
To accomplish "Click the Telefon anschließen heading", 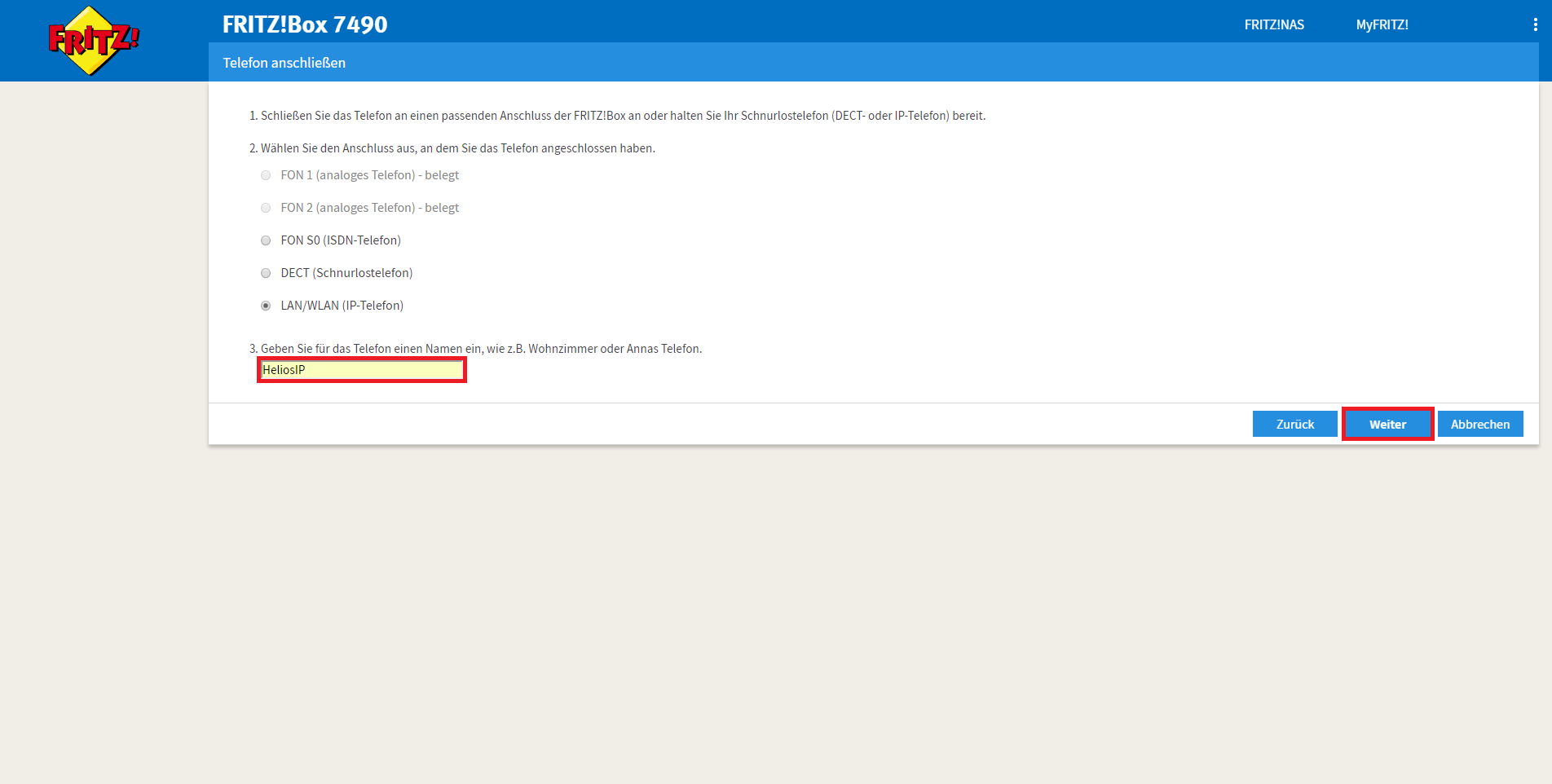I will pos(284,63).
